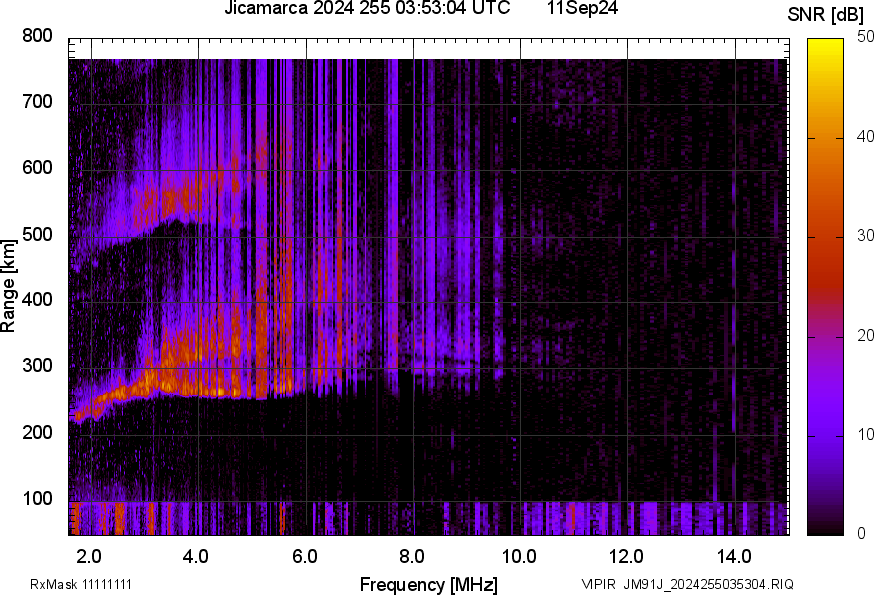Click the "VIPIR" instrument label

click(x=598, y=584)
